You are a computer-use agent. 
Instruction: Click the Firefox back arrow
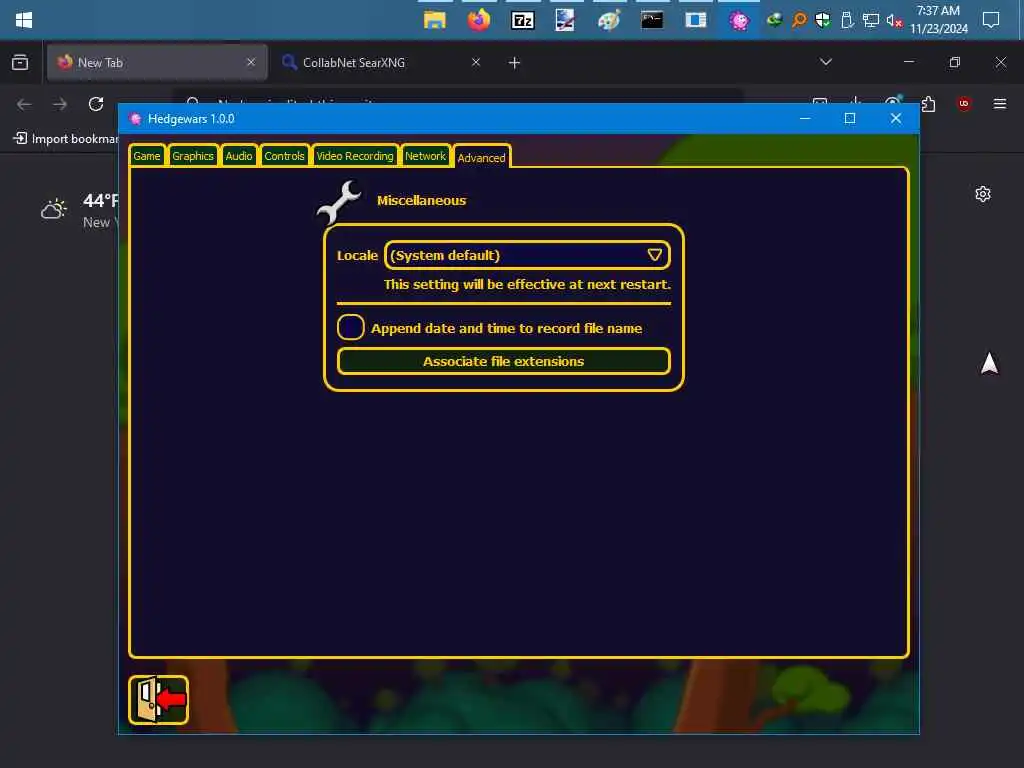[x=24, y=104]
